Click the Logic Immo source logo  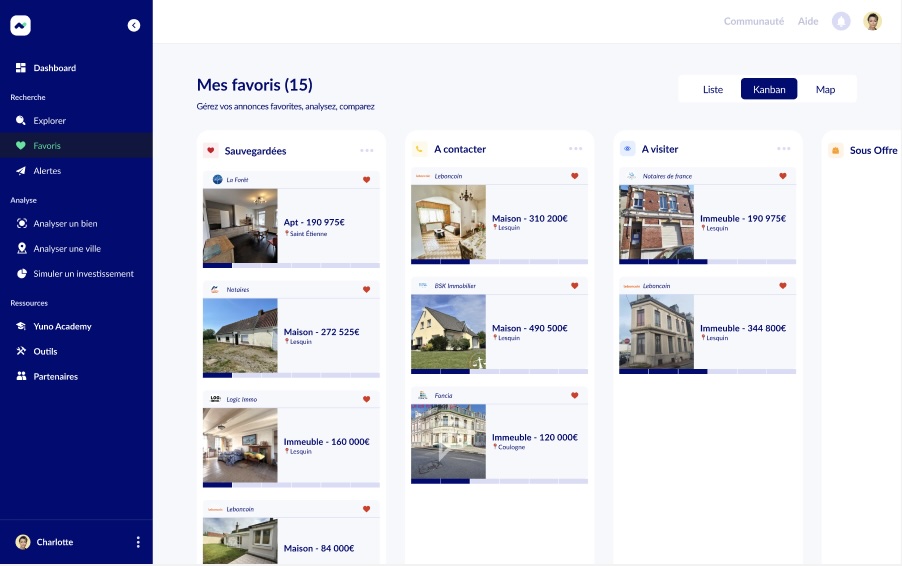point(216,399)
